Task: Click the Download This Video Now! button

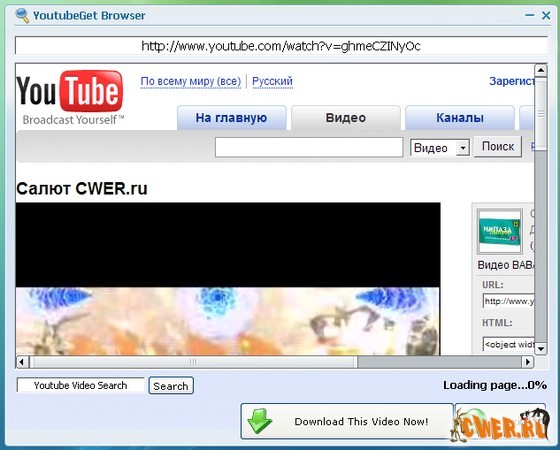Action: 347,421
